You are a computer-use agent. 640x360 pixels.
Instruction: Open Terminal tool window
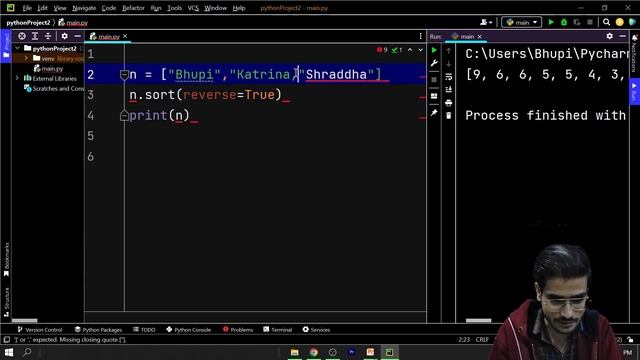278,329
